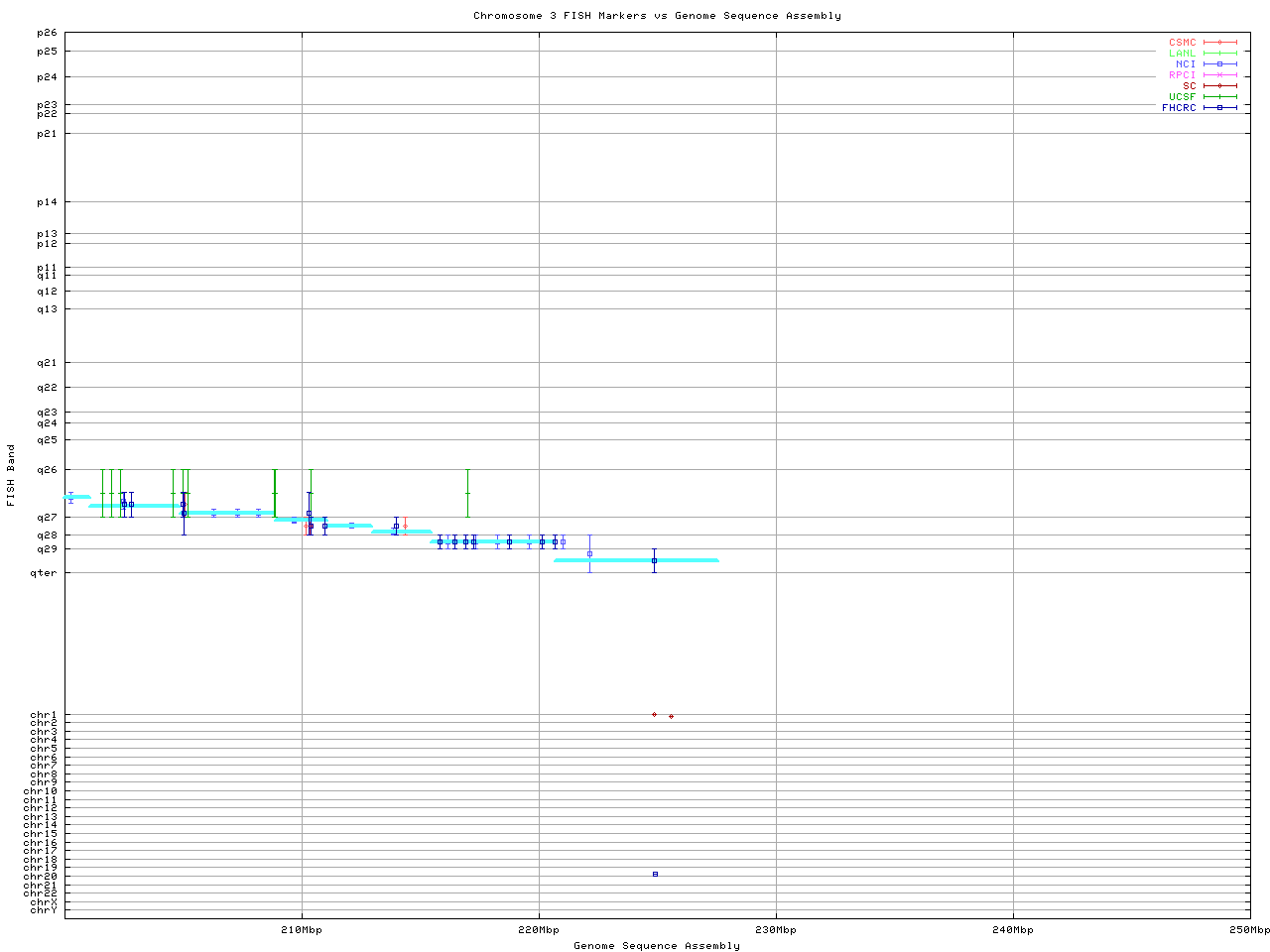The height and width of the screenshot is (952, 1270).
Task: Click the CSMC marker symbol in the legend
Action: click(x=1220, y=43)
